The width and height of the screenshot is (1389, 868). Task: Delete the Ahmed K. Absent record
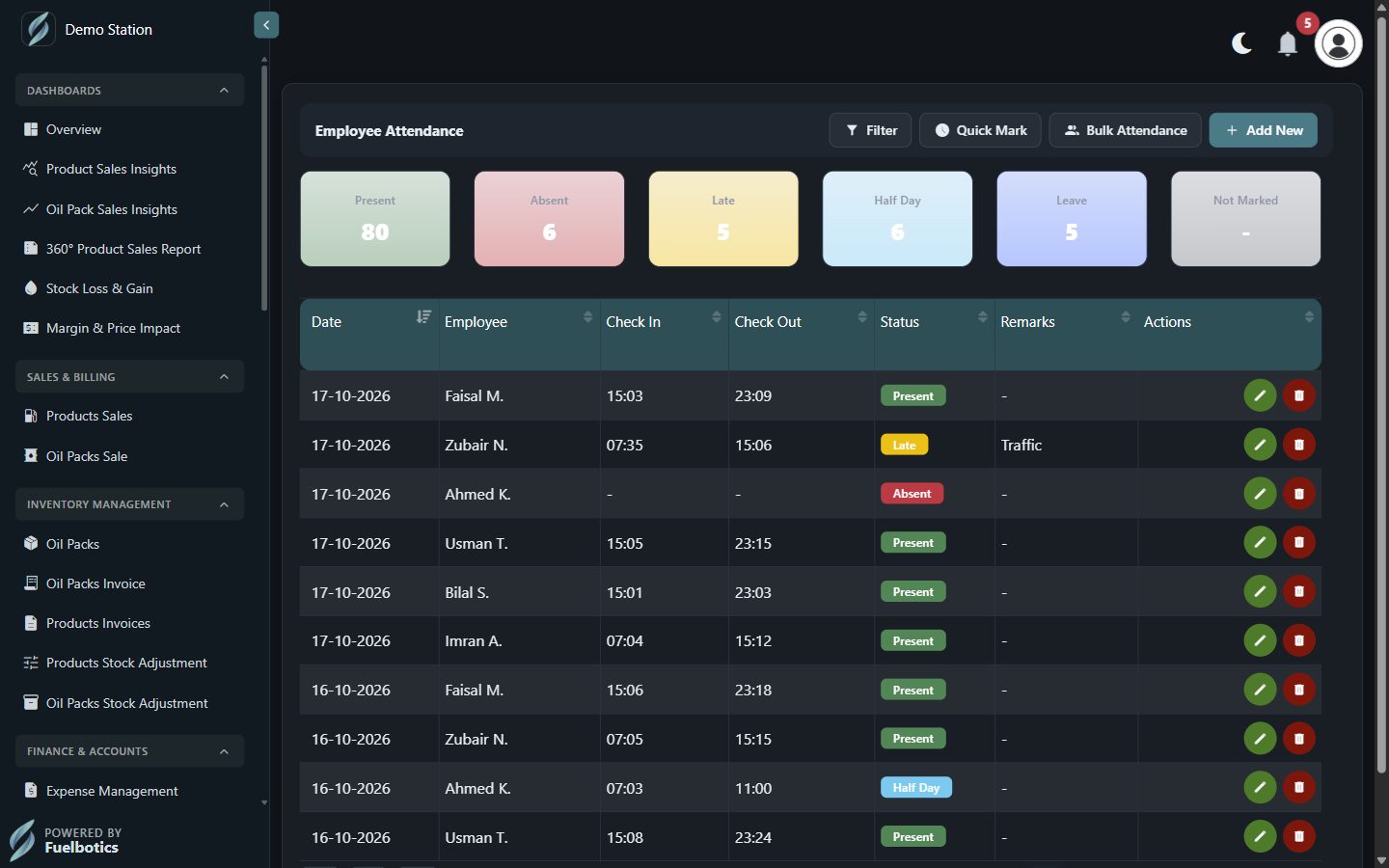1299,494
